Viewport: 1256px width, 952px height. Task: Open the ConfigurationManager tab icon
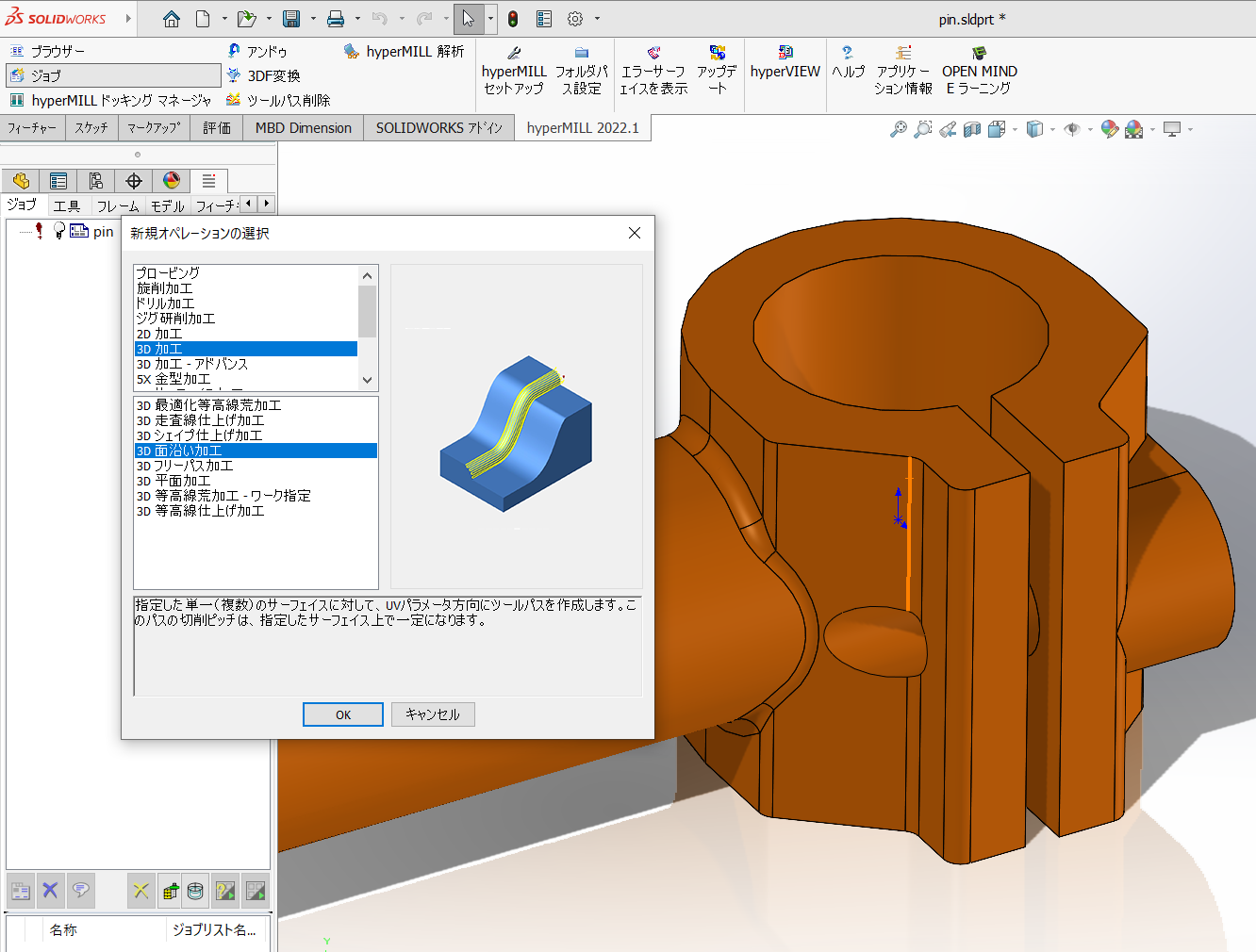[96, 181]
